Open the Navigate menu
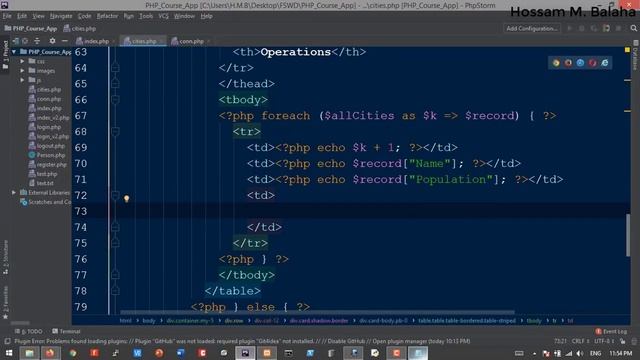Screen dimensions: 640x360 pyautogui.click(x=61, y=16)
